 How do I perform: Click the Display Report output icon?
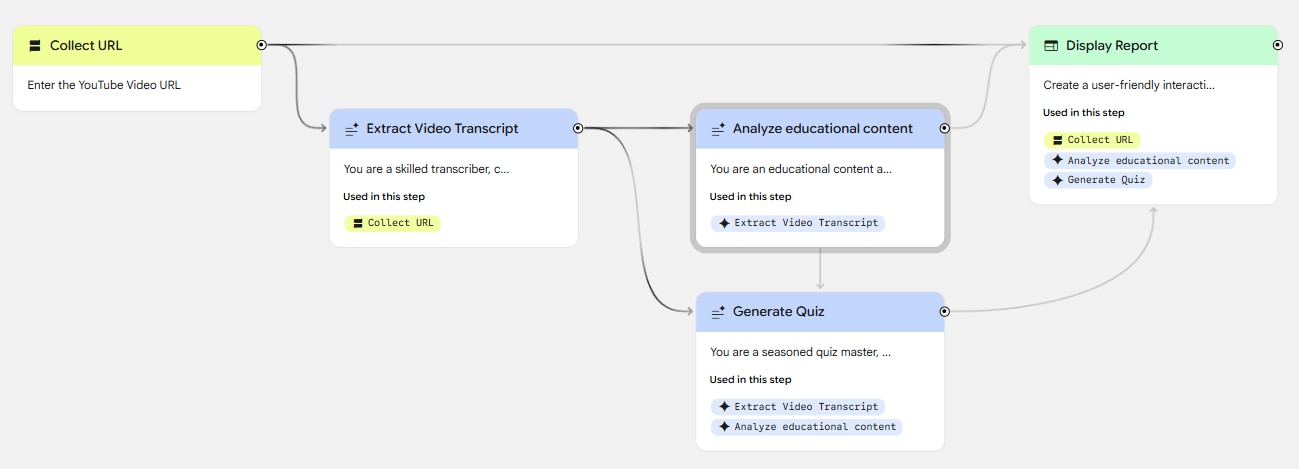1051,46
